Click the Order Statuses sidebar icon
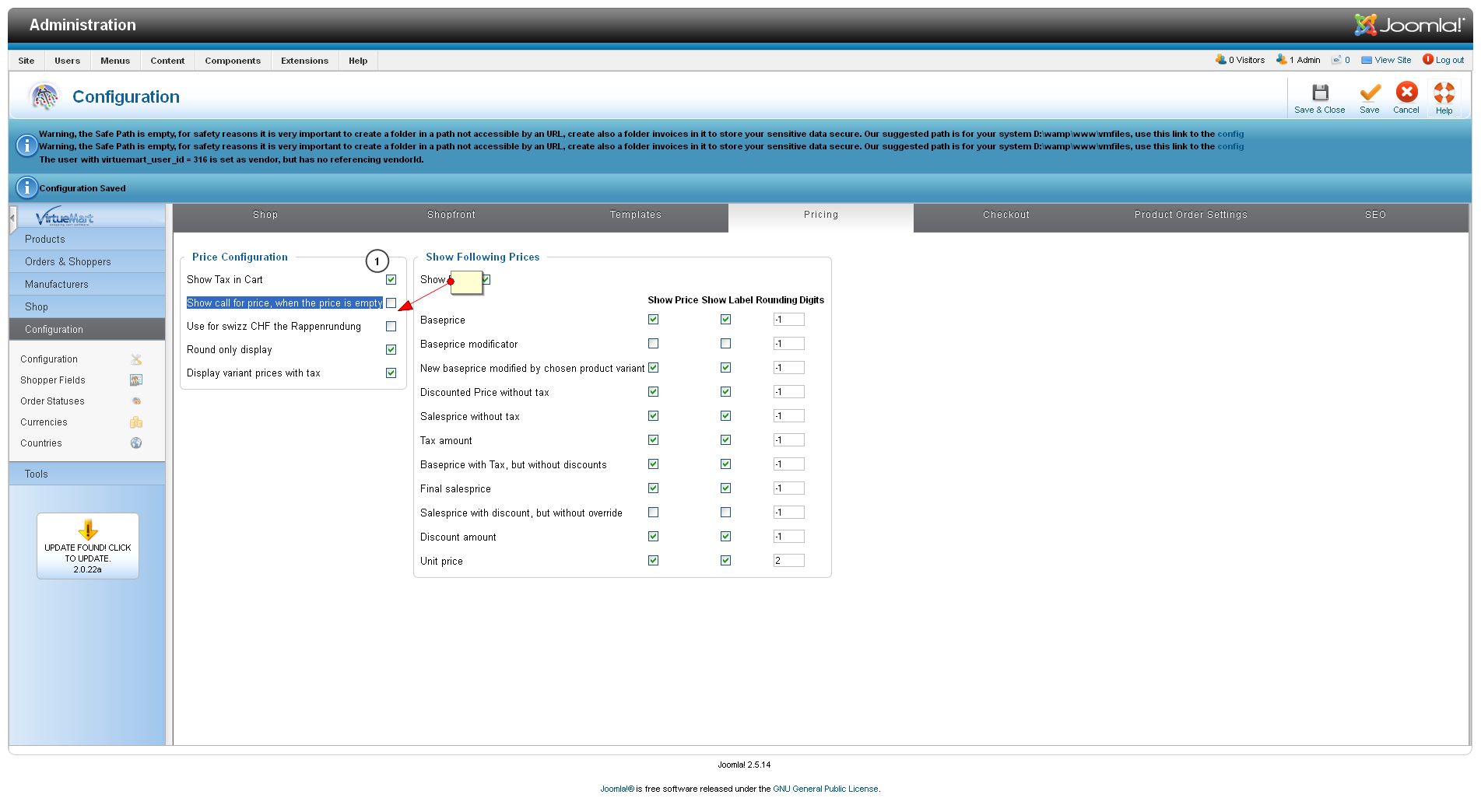 tap(136, 401)
